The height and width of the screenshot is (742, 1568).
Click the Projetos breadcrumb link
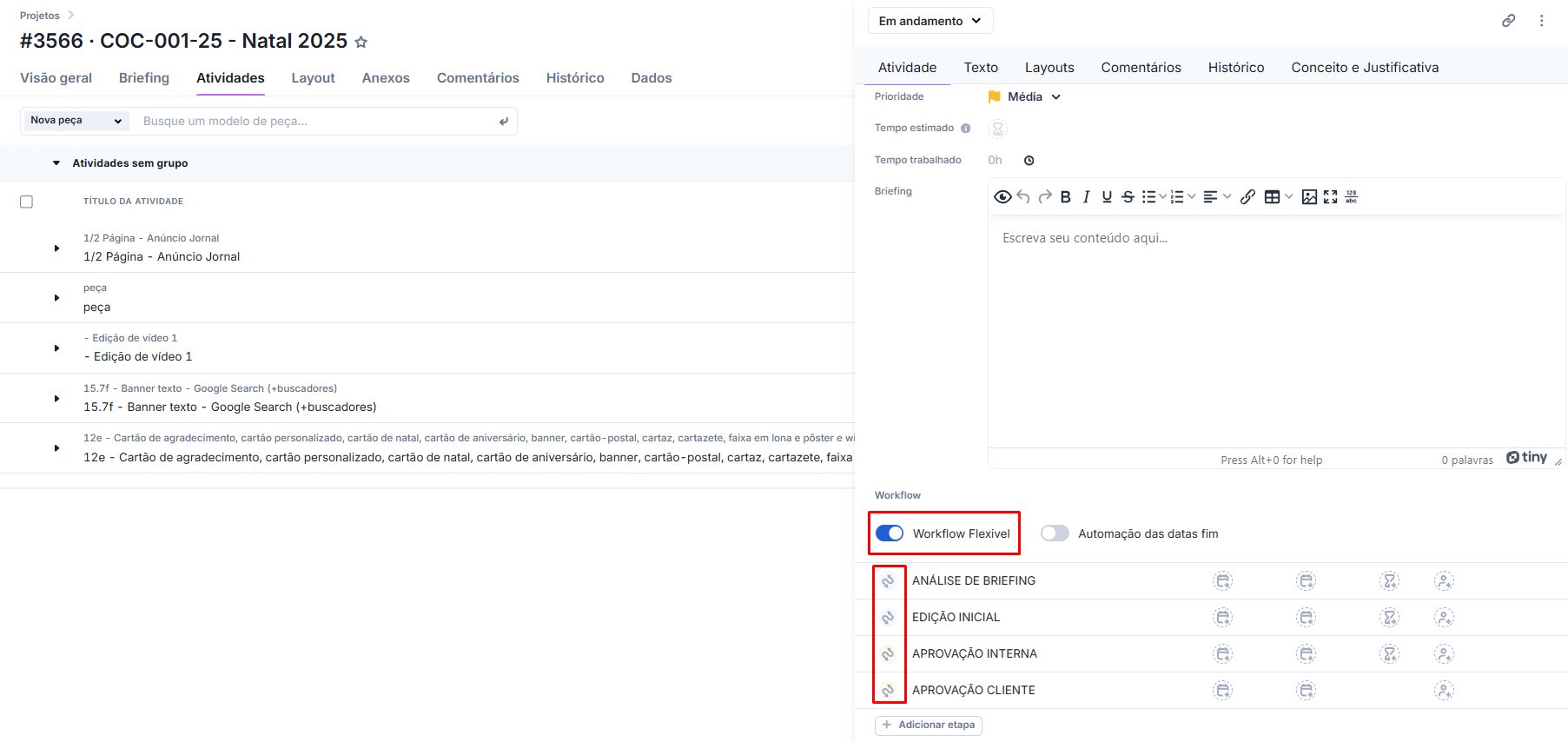tap(40, 16)
